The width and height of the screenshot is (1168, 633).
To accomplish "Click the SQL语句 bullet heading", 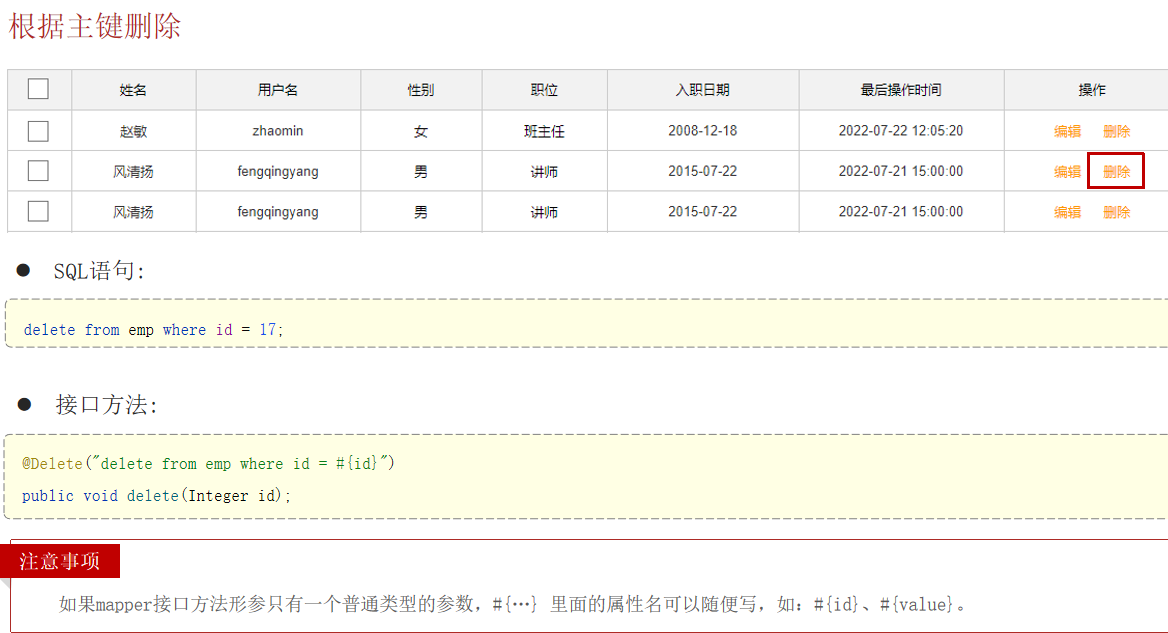I will point(98,270).
